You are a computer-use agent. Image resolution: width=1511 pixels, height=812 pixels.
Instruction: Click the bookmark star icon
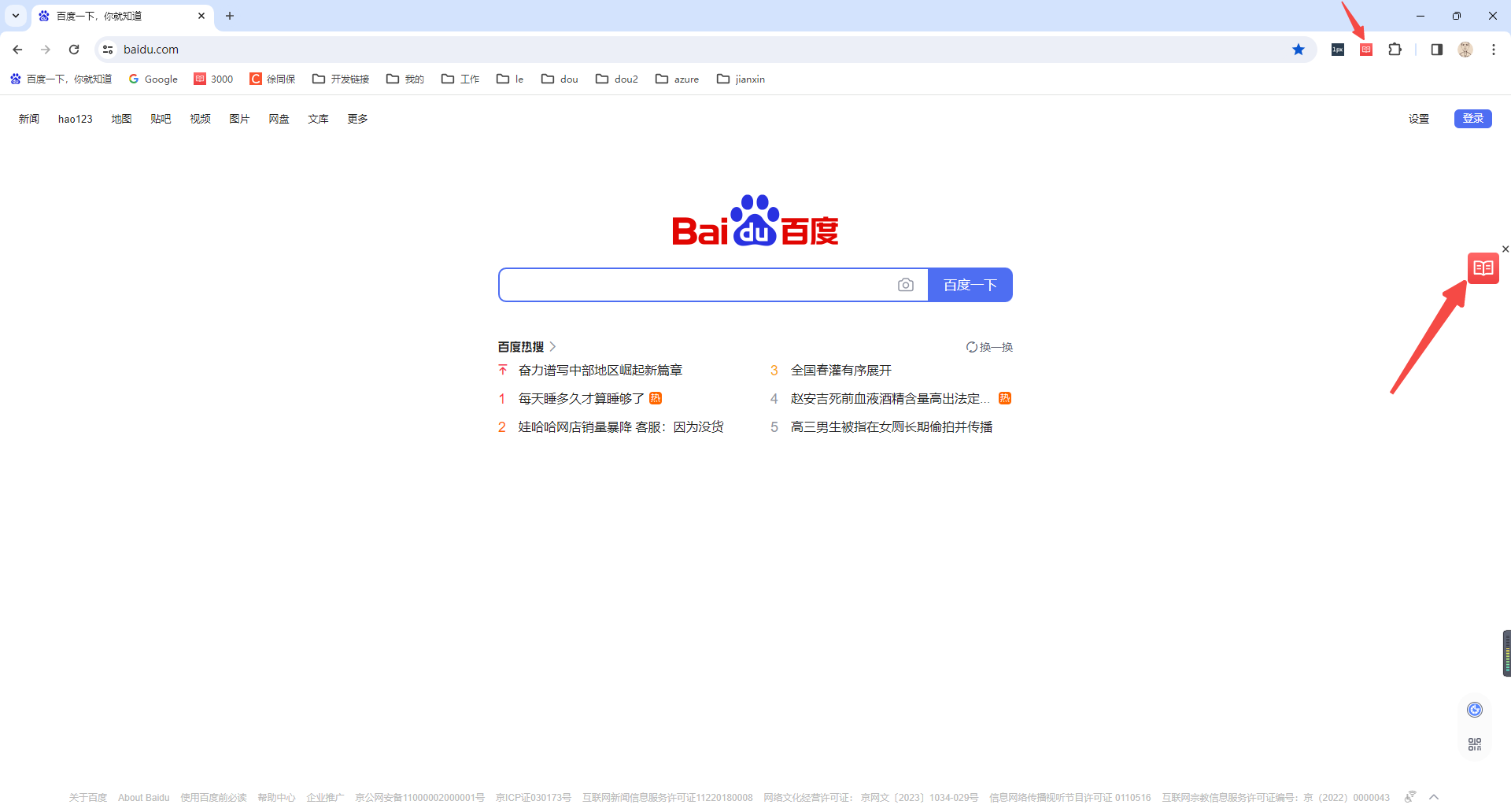1299,50
